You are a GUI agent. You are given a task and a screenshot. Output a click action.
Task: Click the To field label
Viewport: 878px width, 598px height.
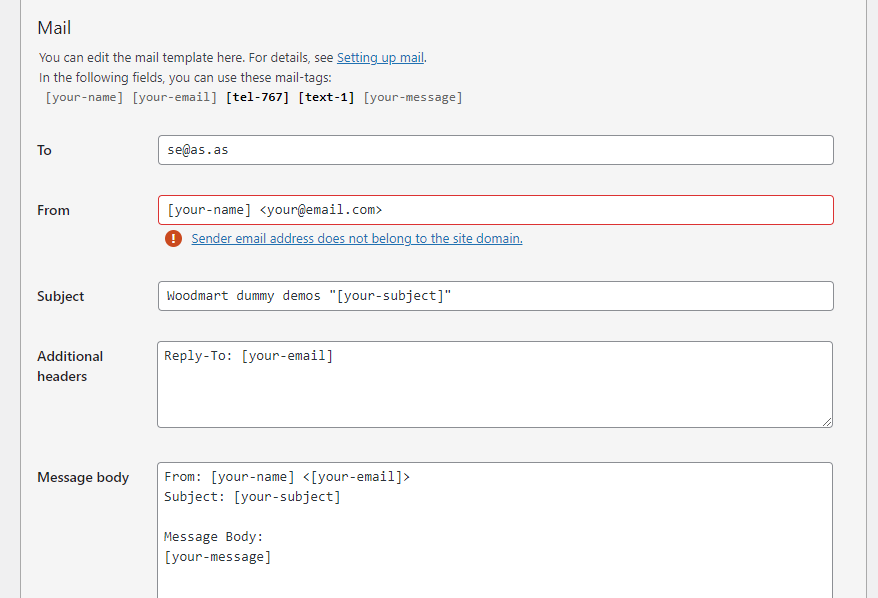pyautogui.click(x=44, y=150)
